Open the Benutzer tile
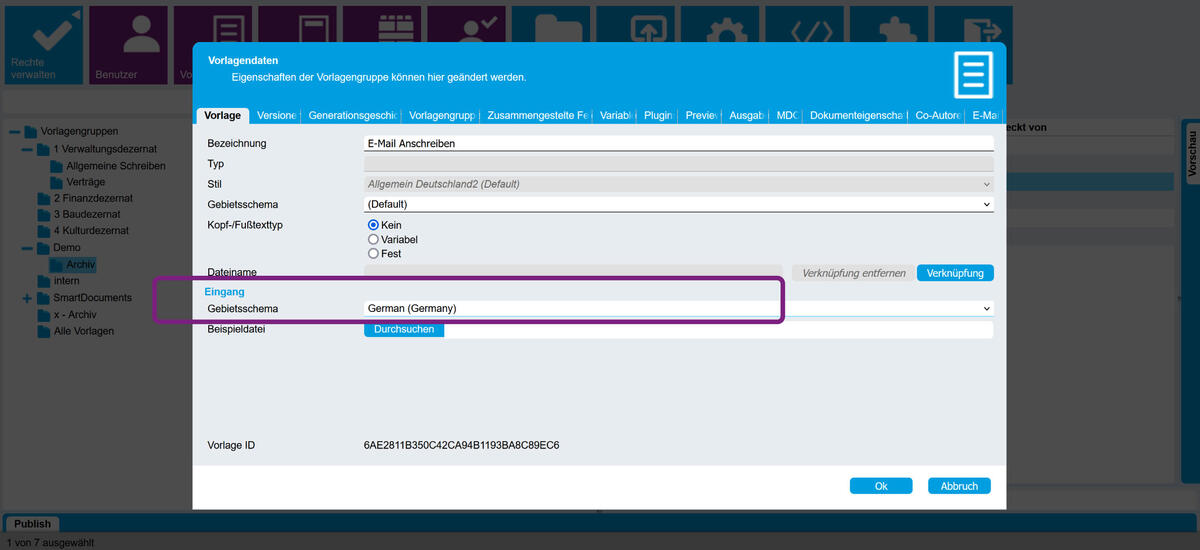The height and width of the screenshot is (550, 1200). (126, 46)
